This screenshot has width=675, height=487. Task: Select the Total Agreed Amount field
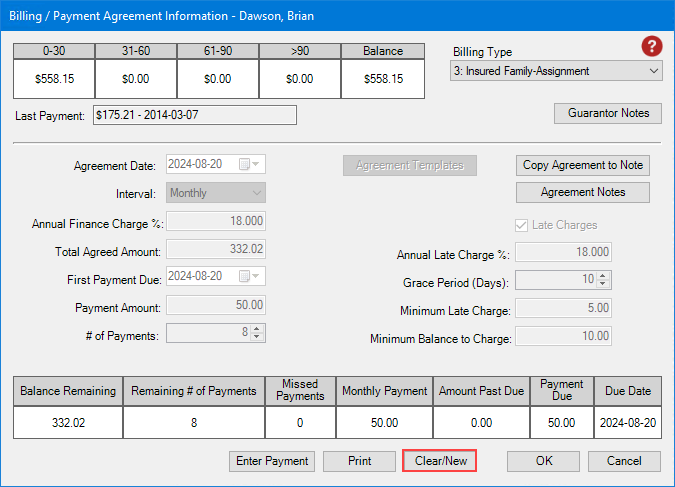pos(216,249)
